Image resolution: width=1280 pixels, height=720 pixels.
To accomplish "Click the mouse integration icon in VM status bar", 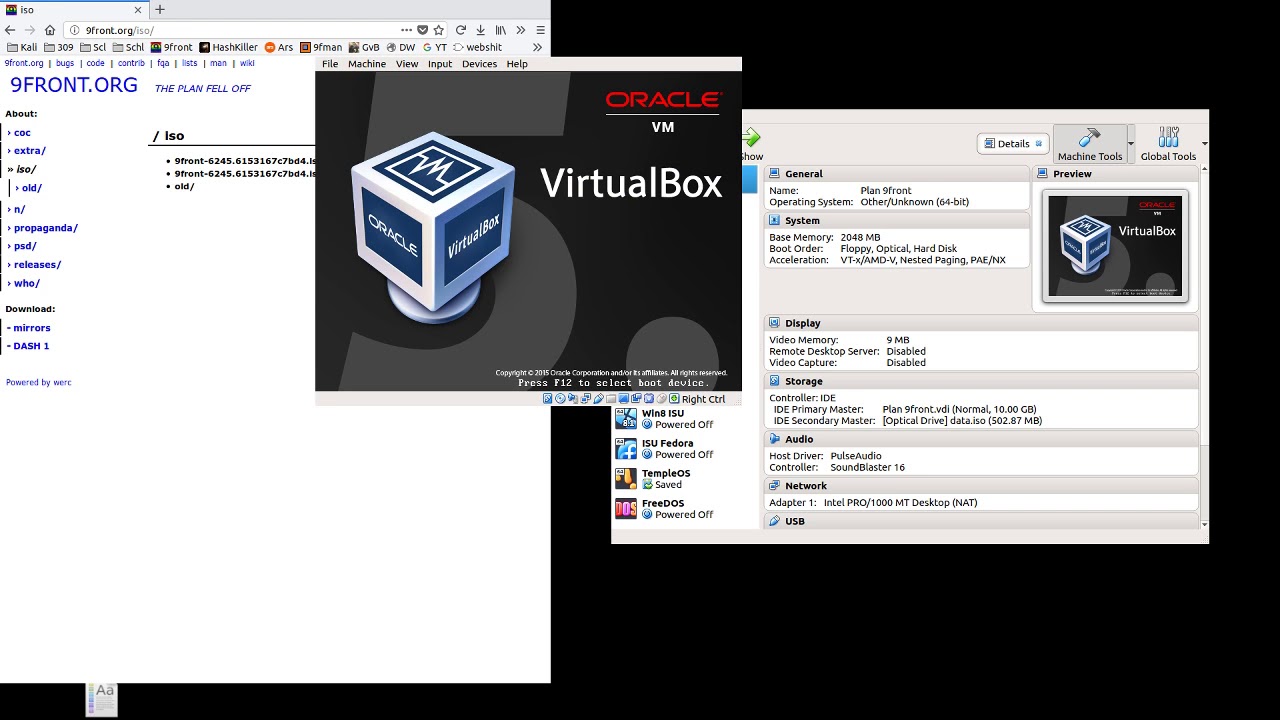I will [661, 398].
